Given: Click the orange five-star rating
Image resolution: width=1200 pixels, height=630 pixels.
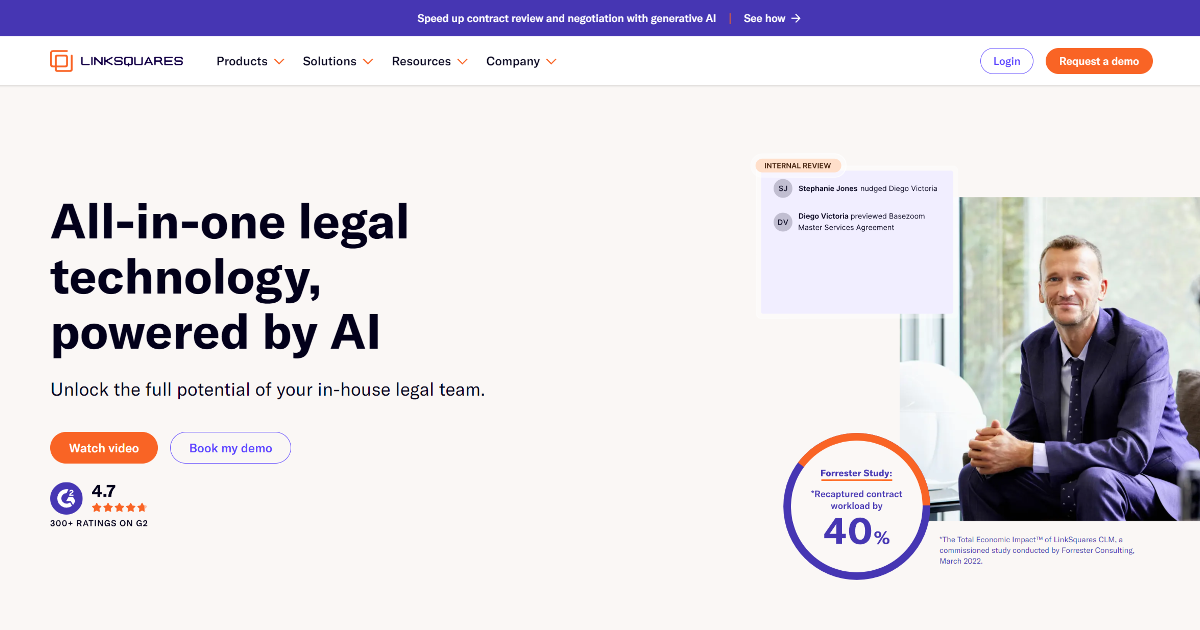Looking at the screenshot, I should 119,508.
